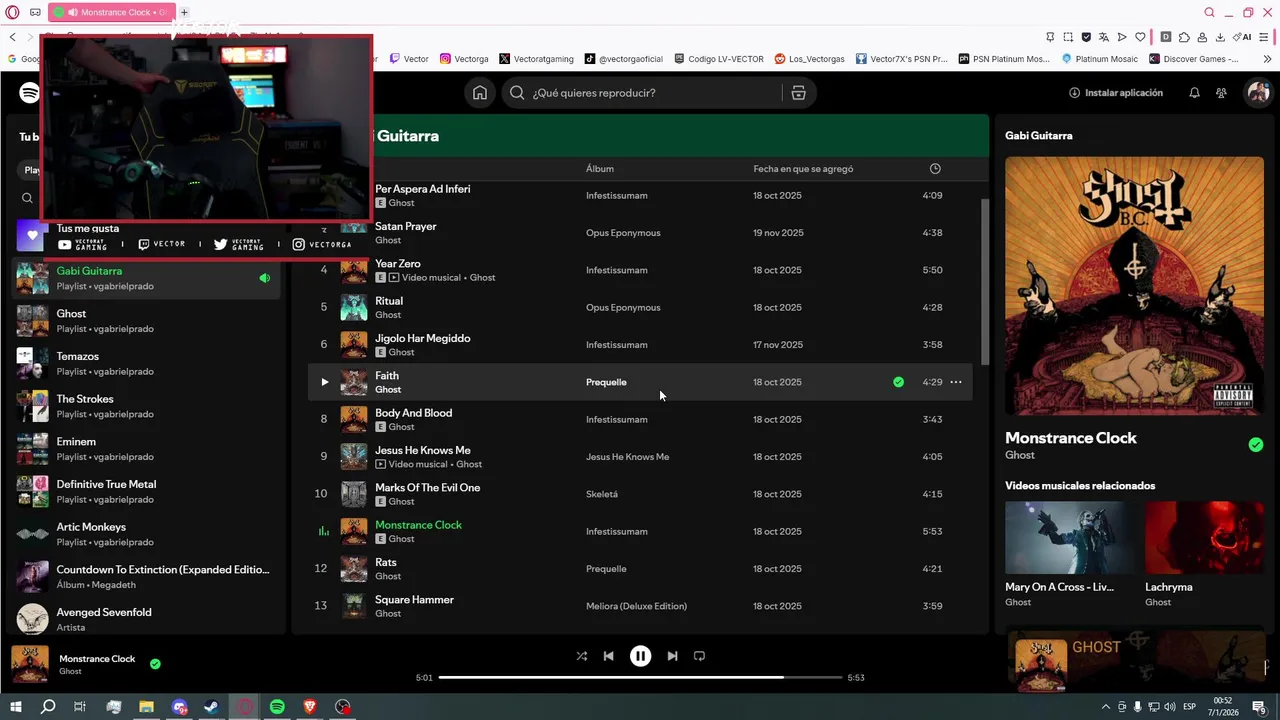
Task: Open the browser extensions puzzle icon
Action: [1184, 37]
